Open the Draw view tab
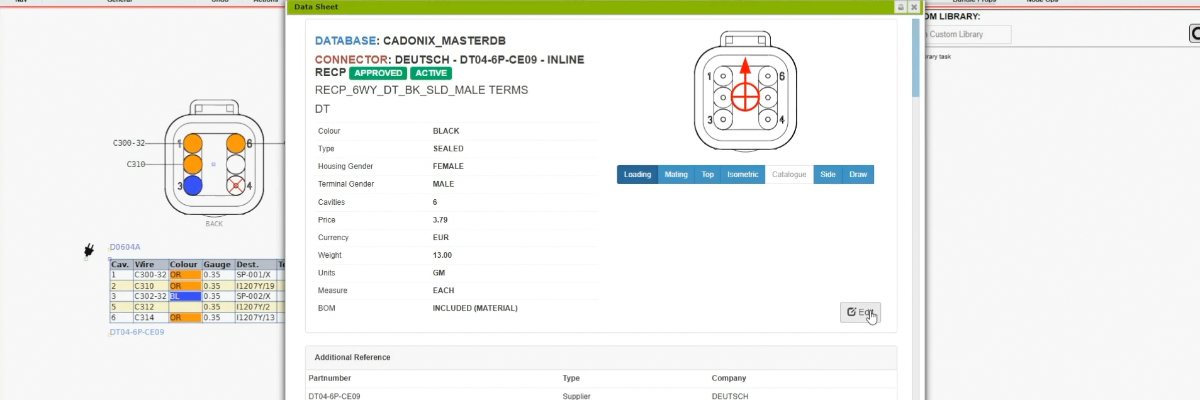 coord(858,174)
